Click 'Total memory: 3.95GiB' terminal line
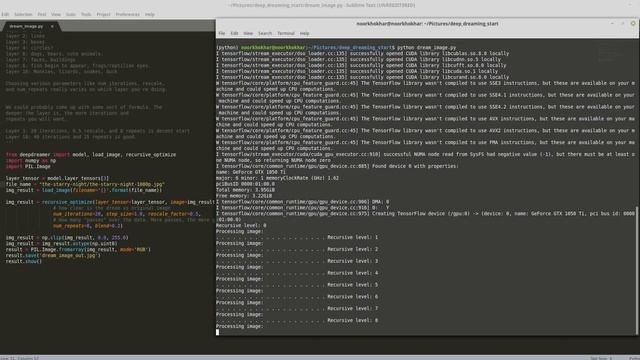Screen dimensions: 640x360 click(x=245, y=190)
